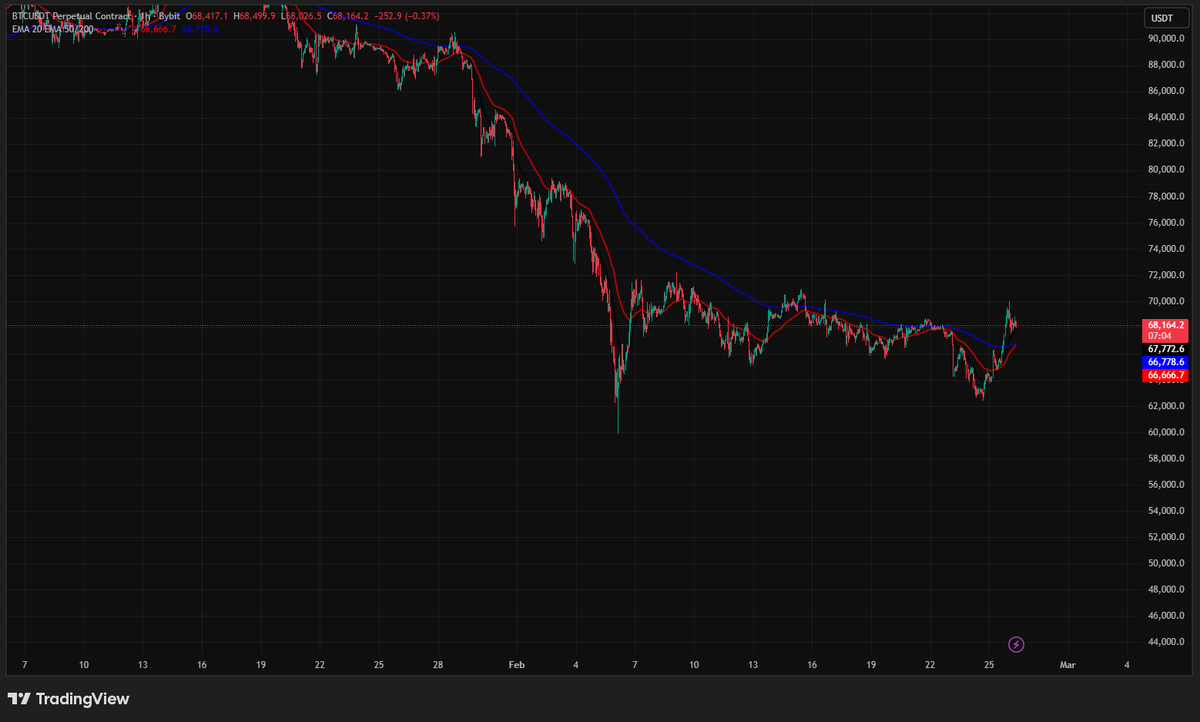Screen dimensions: 1200x722
Task: Click the 84,000.0 price axis label
Action: pos(1166,117)
